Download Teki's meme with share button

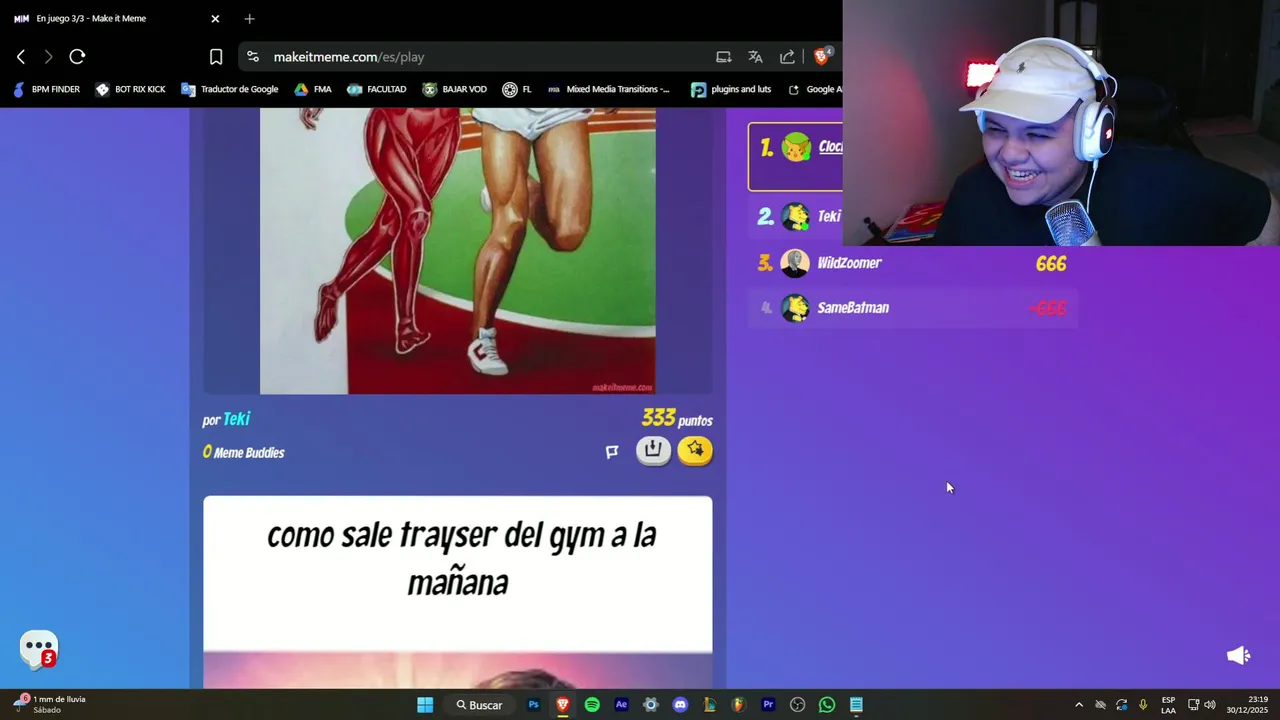(653, 450)
